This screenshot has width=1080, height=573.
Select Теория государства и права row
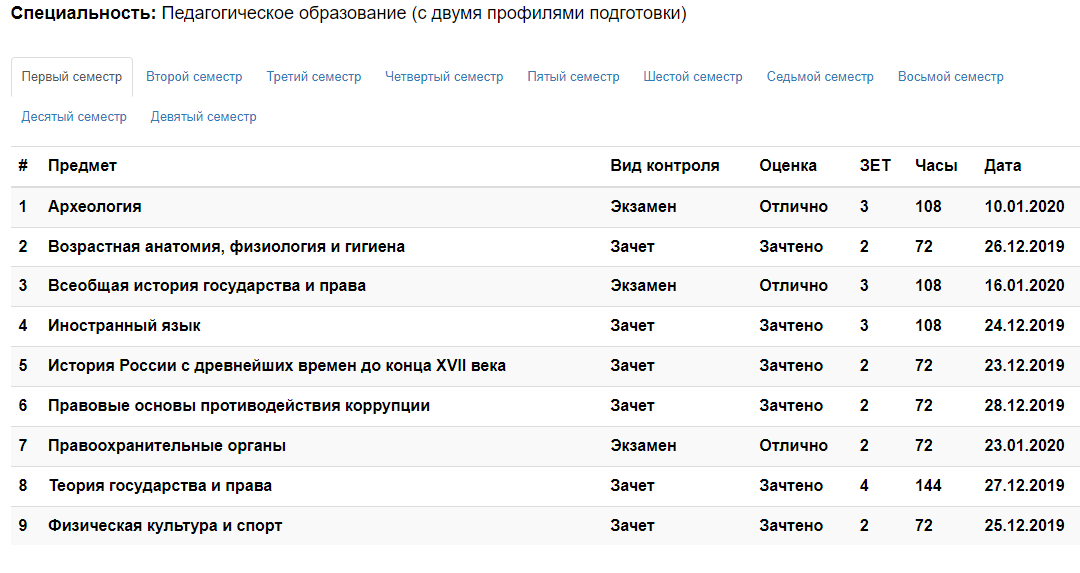tap(546, 486)
